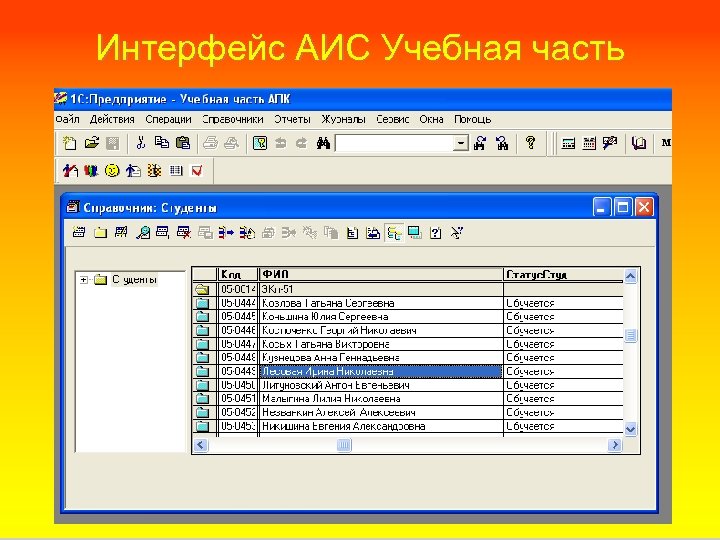Open the Журналы menu

343,119
